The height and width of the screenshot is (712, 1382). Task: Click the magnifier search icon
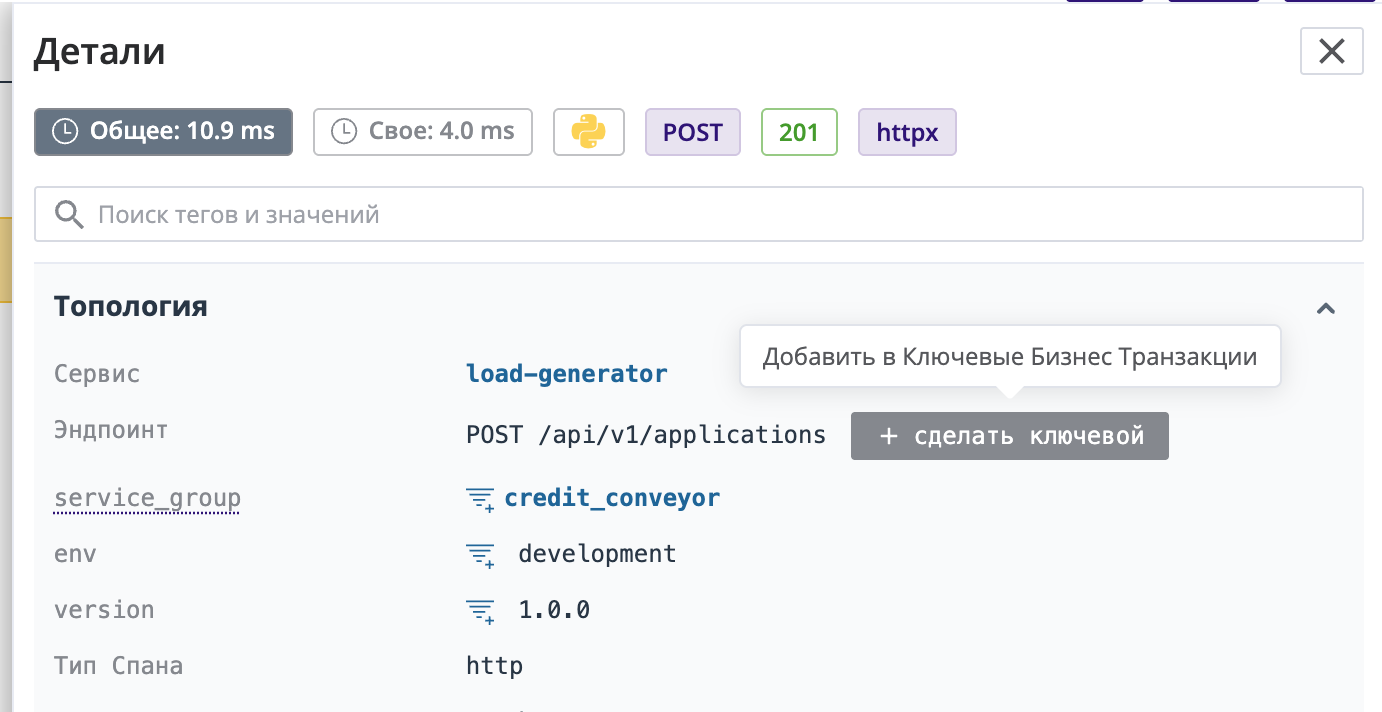[69, 214]
